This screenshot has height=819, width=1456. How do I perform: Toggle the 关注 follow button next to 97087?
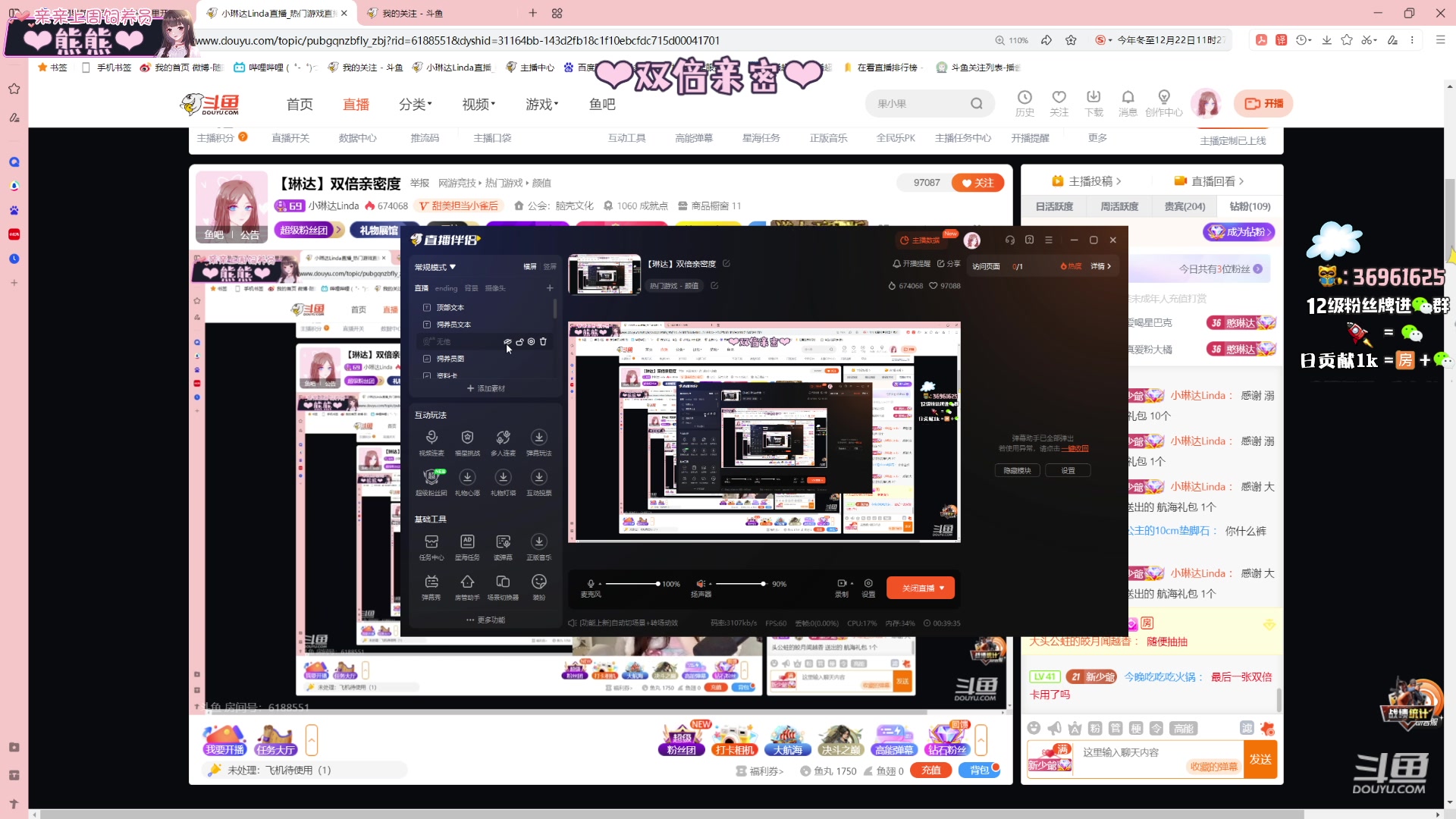tap(977, 183)
